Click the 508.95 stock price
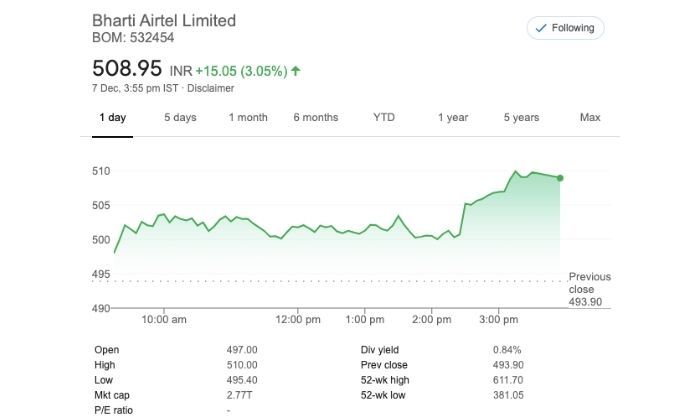This screenshot has width=700, height=419. [127, 69]
